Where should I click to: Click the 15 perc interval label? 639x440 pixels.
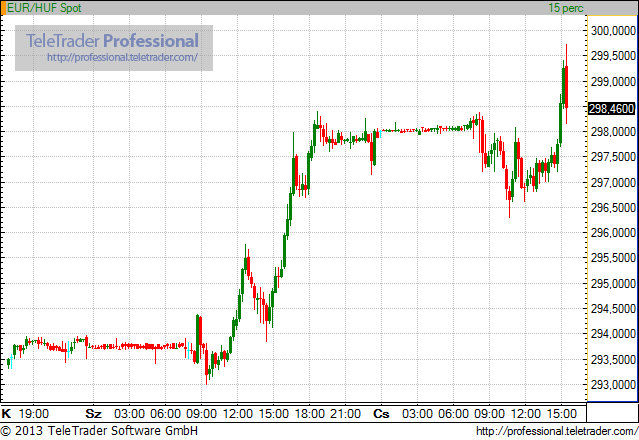pyautogui.click(x=566, y=8)
